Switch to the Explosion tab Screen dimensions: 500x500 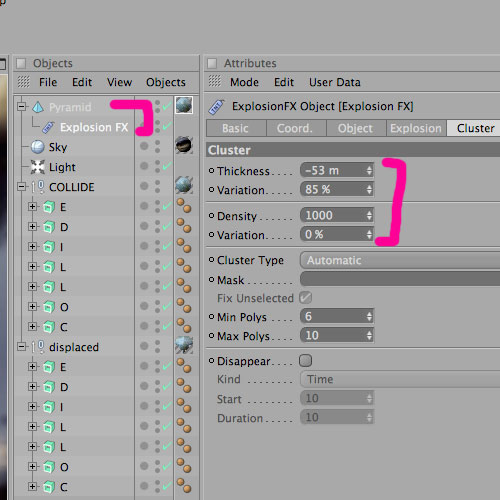416,128
